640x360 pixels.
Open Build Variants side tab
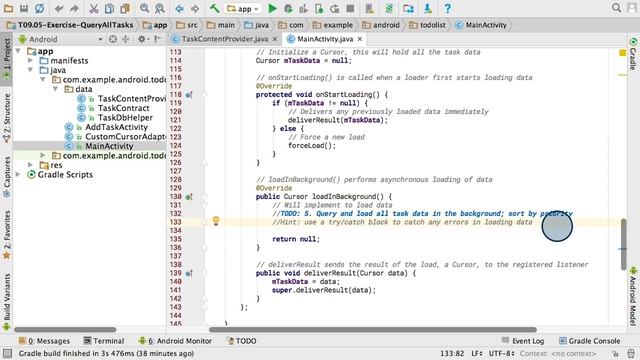pyautogui.click(x=7, y=302)
